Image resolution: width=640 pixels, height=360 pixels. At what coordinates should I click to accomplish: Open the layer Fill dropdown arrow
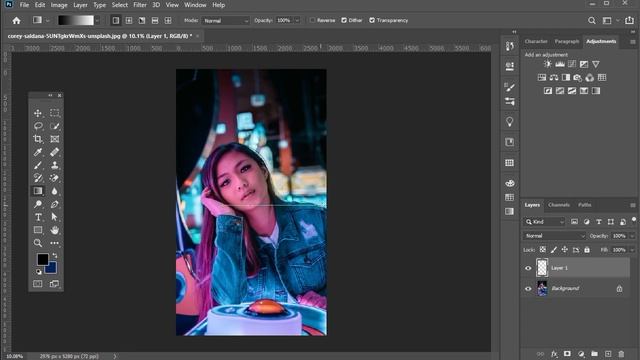point(632,249)
